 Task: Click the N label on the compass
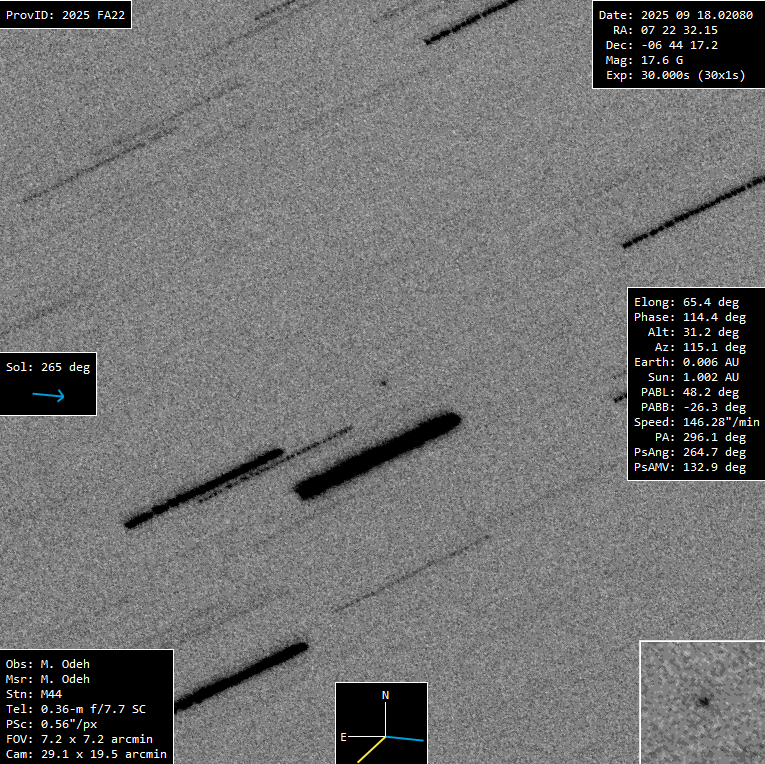[385, 694]
